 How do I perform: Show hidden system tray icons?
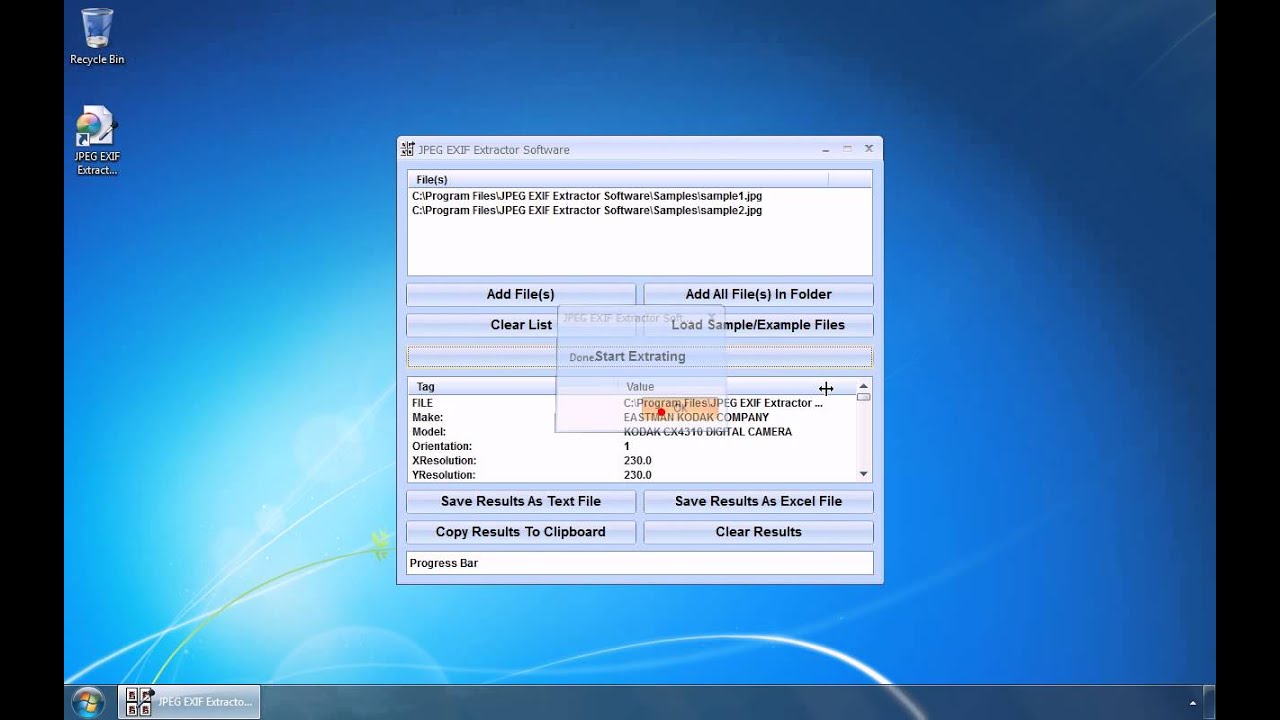pos(1192,703)
